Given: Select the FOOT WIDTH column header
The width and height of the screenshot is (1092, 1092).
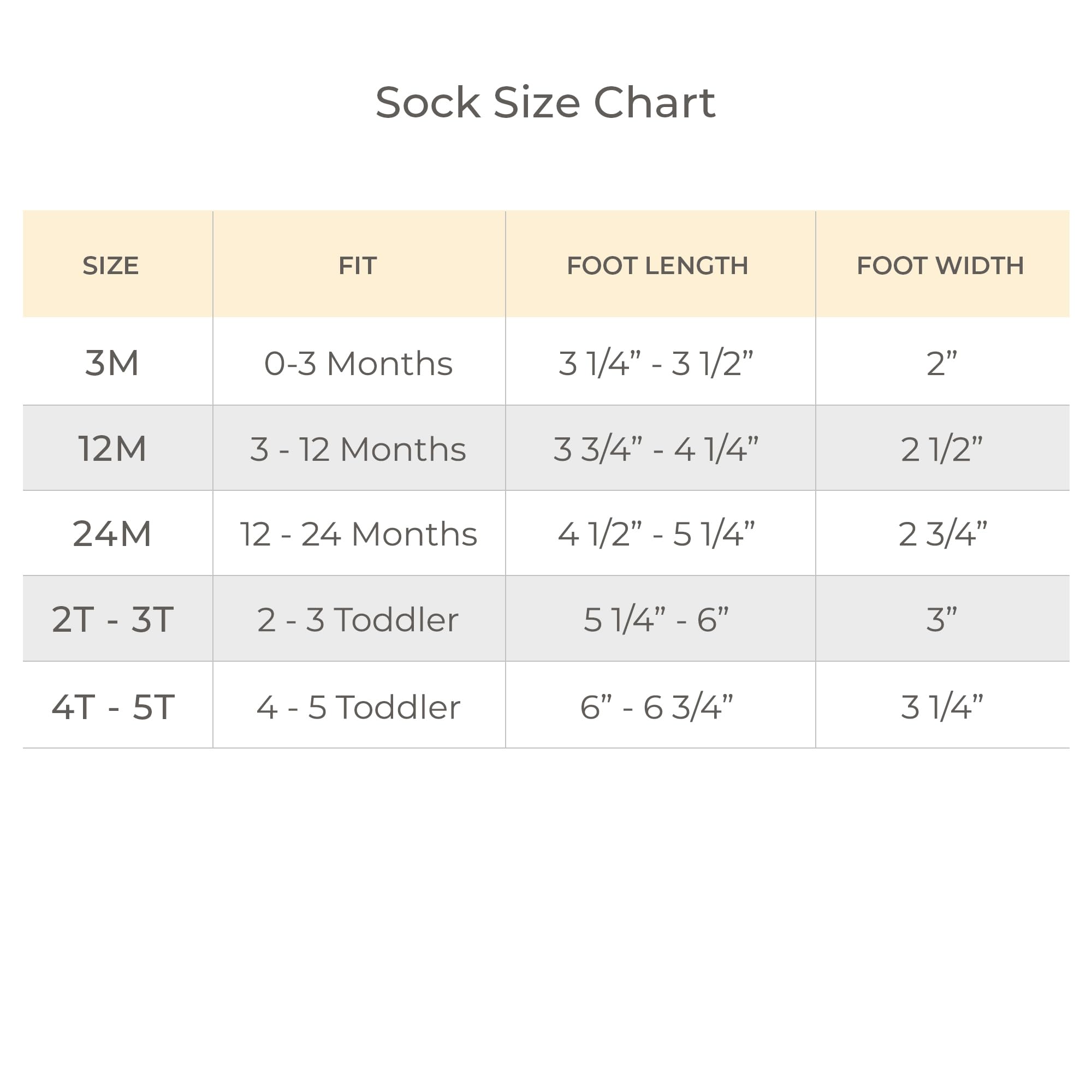Looking at the screenshot, I should coord(940,266).
